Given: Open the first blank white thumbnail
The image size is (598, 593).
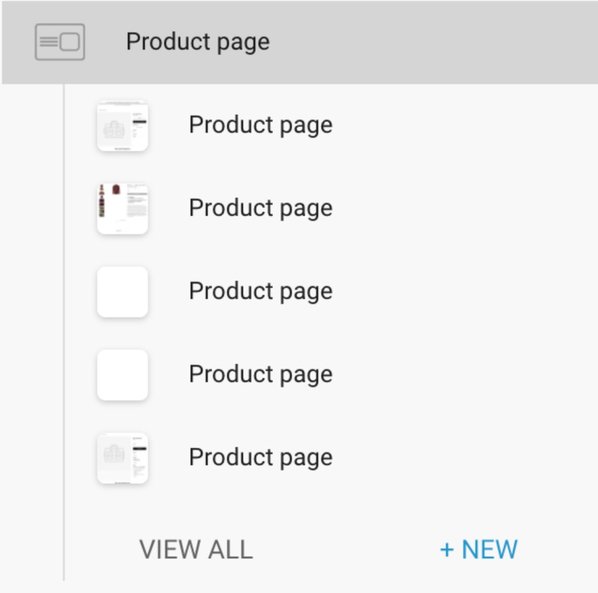Looking at the screenshot, I should [x=122, y=292].
